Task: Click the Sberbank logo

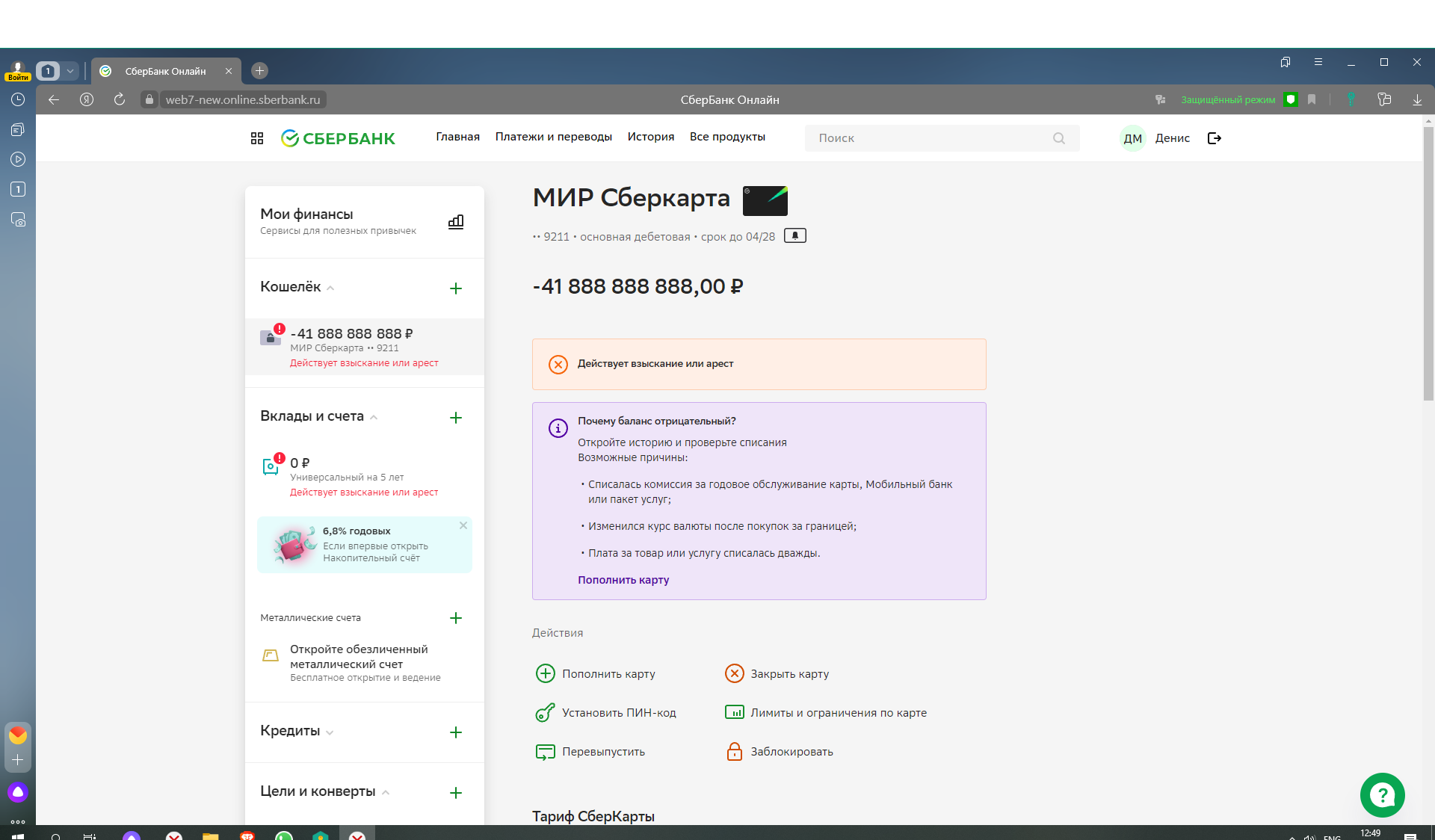Action: tap(338, 138)
